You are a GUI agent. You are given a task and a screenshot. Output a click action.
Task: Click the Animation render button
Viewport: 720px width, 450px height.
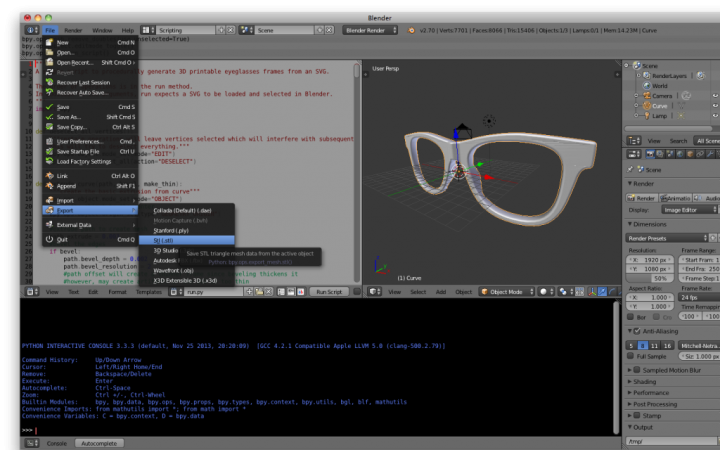[675, 198]
